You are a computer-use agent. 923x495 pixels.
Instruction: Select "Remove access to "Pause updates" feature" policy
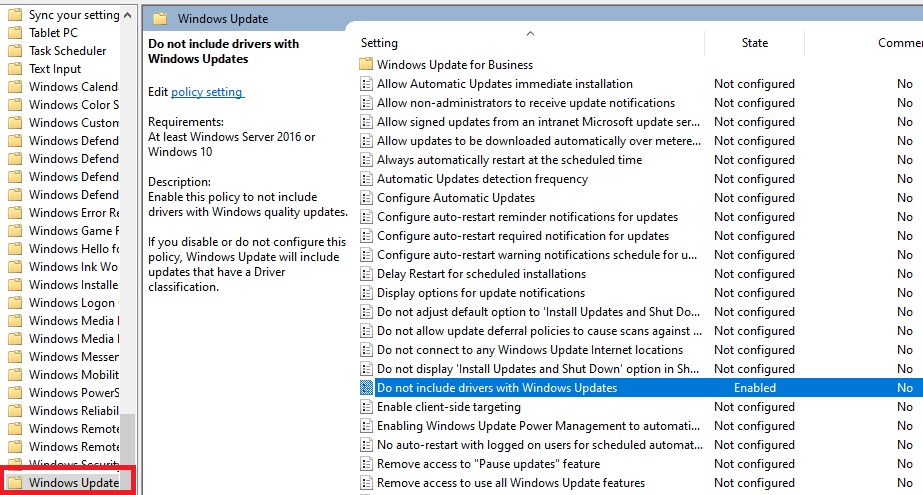(488, 464)
